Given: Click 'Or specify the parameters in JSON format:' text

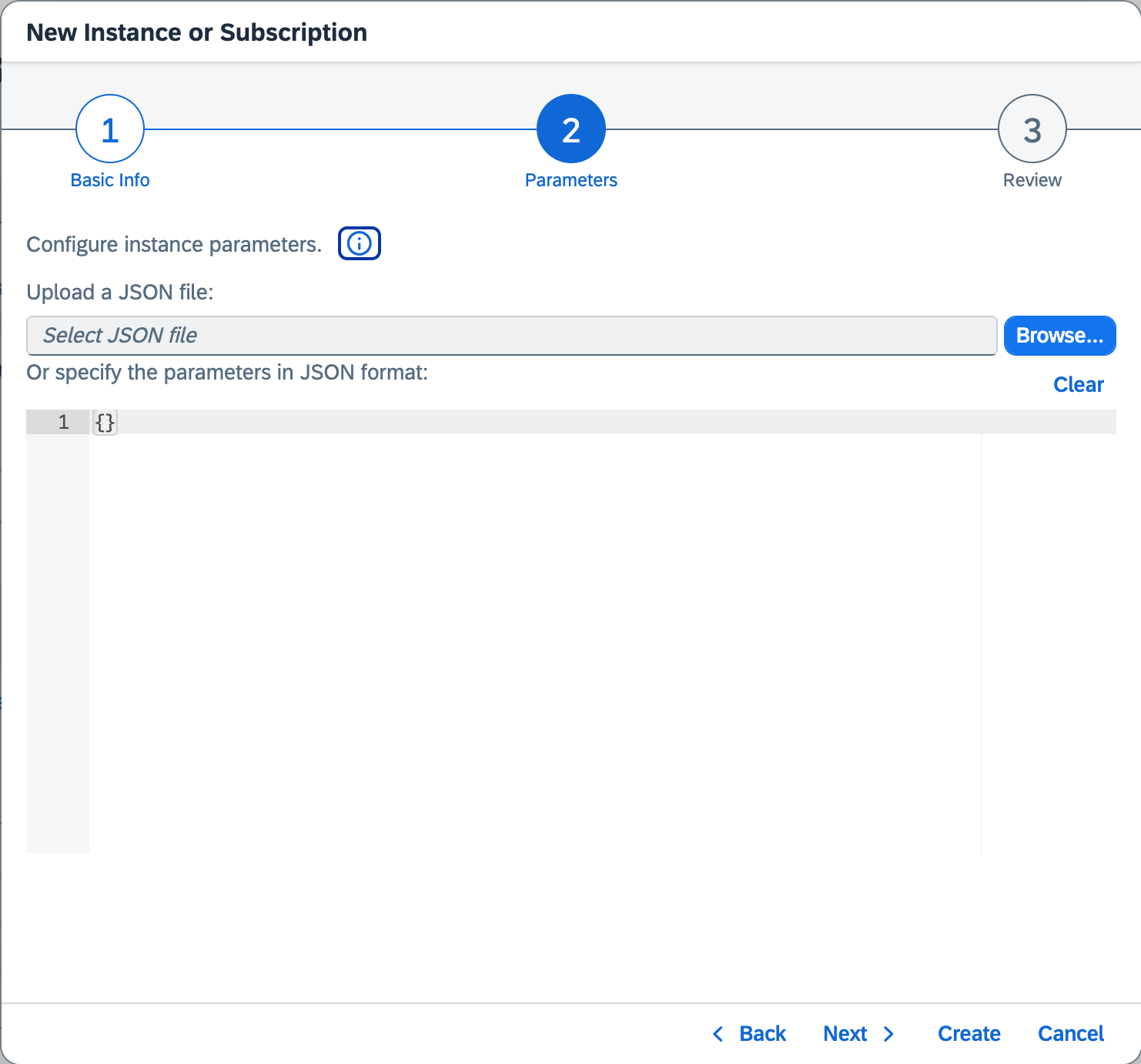Looking at the screenshot, I should 227,373.
